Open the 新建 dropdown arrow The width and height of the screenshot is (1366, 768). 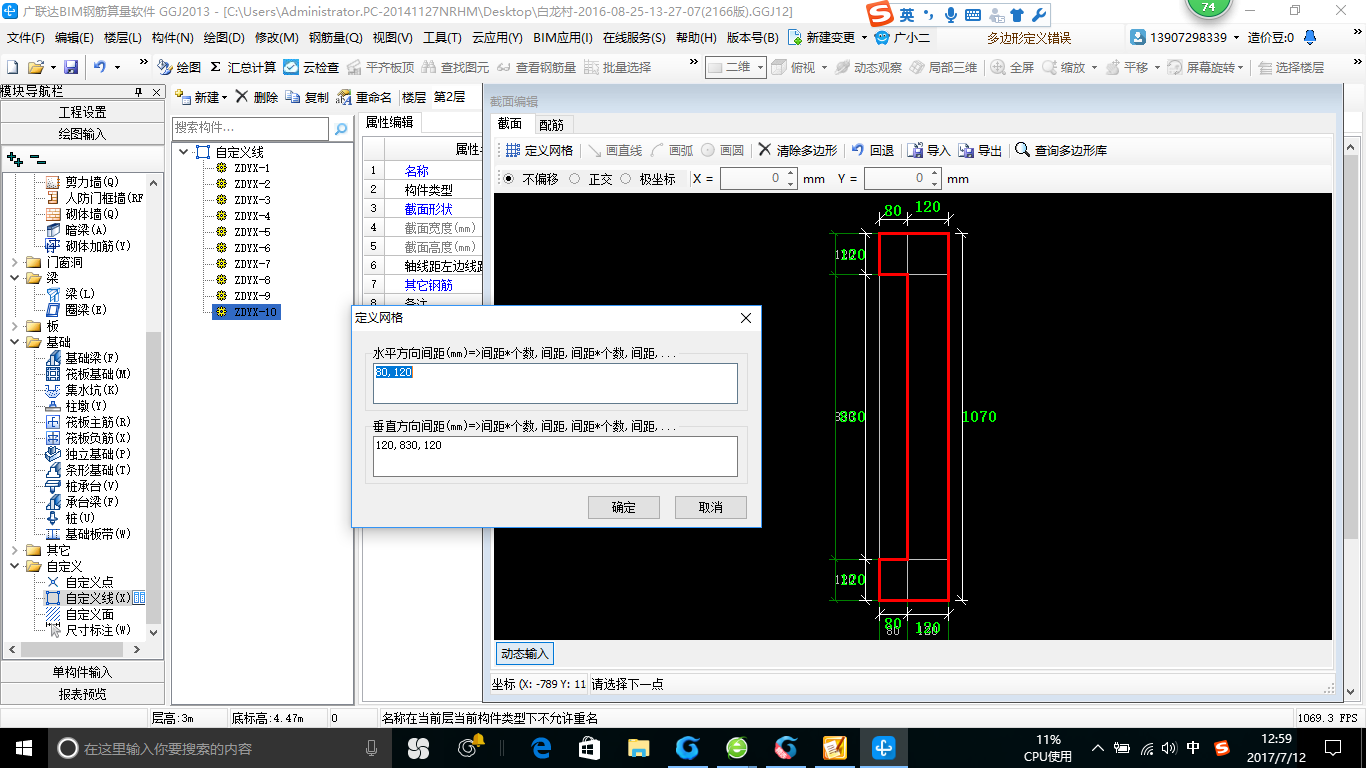pos(224,97)
